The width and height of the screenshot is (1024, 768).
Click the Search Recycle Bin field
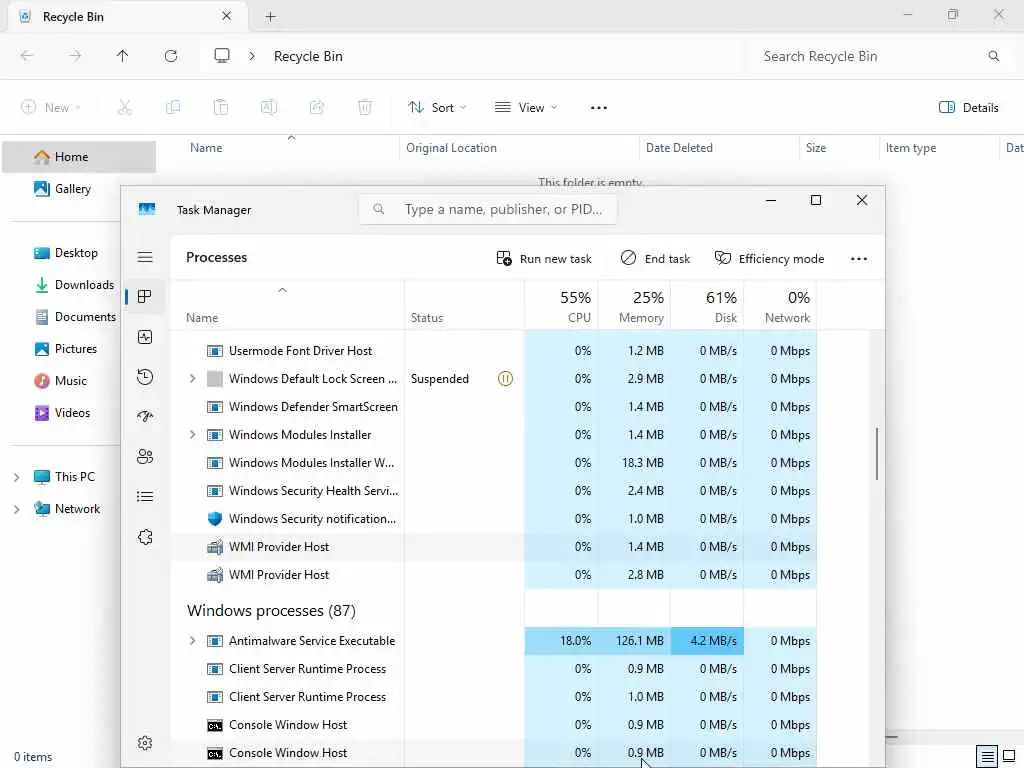(880, 56)
